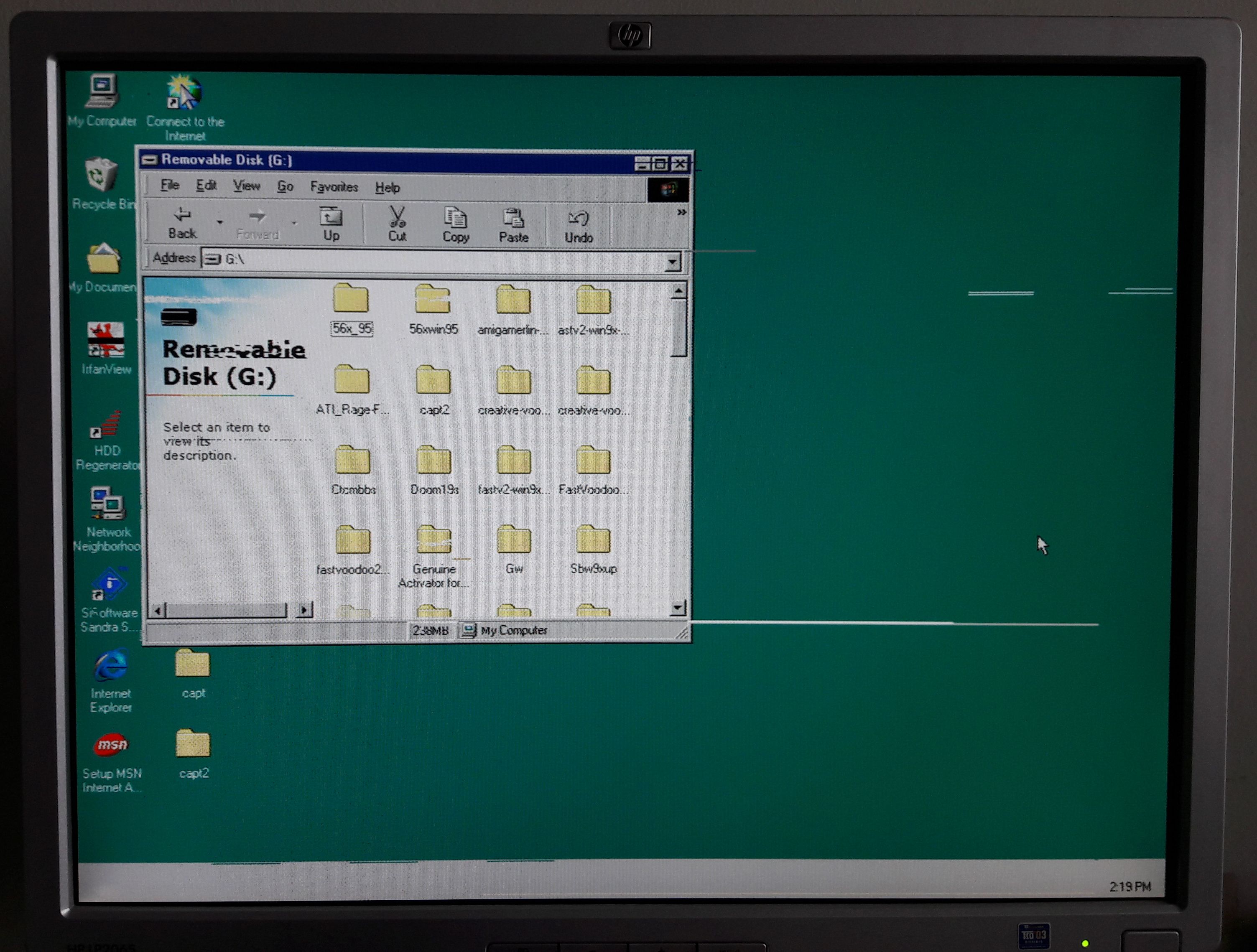The height and width of the screenshot is (952, 1257).
Task: Navigate Back in the explorer window
Action: point(182,222)
